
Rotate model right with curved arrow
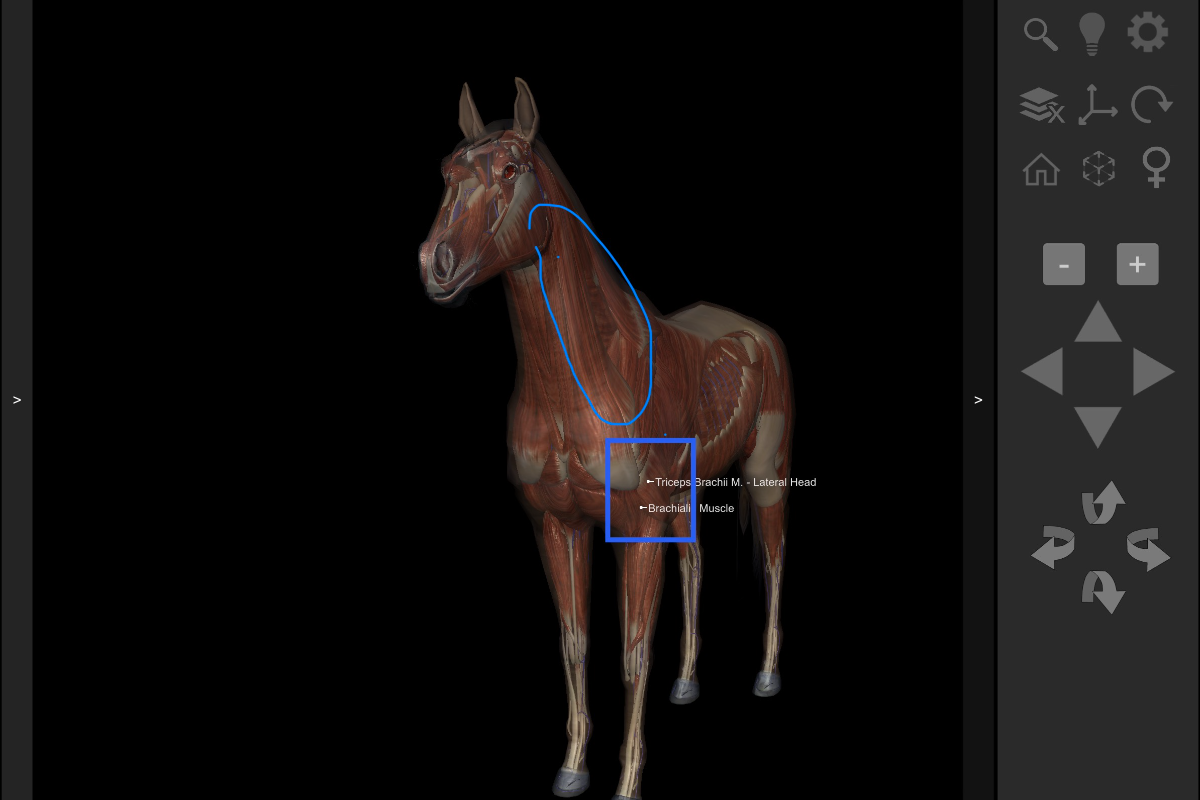[1148, 550]
